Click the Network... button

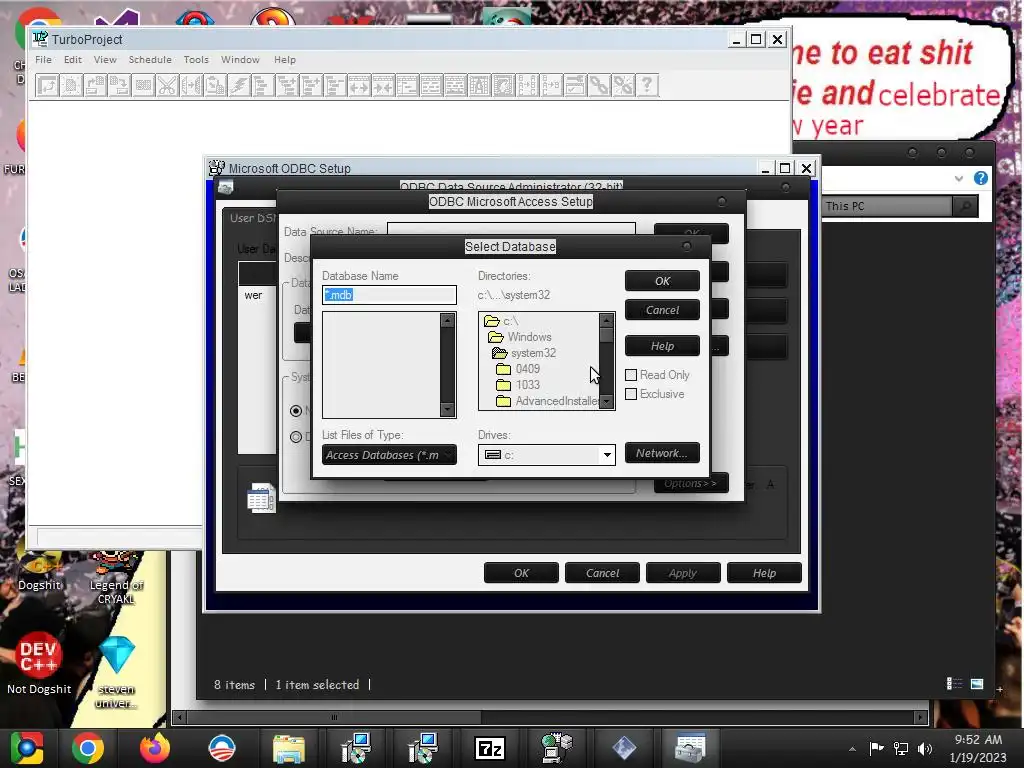(x=662, y=453)
